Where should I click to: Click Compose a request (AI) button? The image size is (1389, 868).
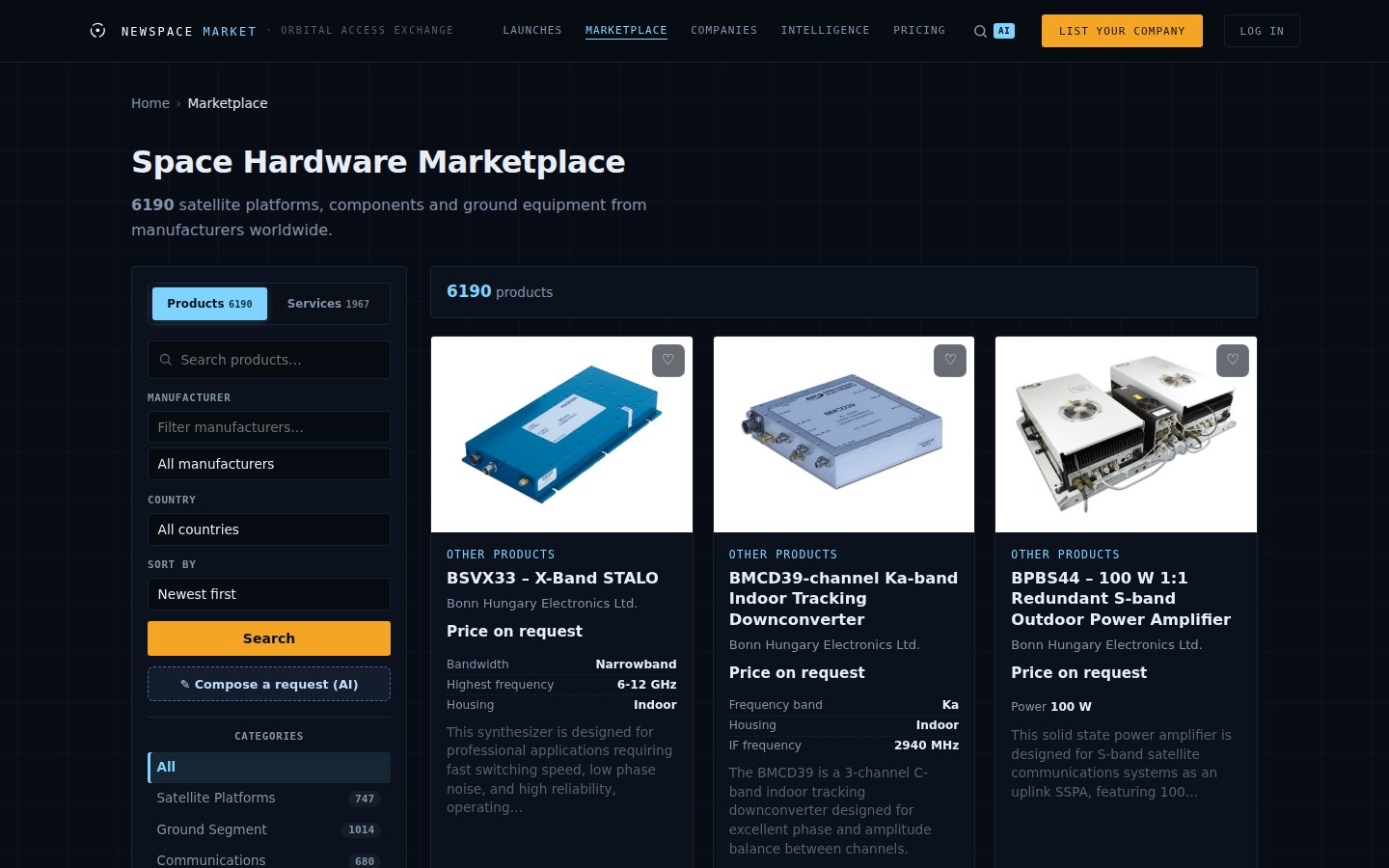pos(269,684)
